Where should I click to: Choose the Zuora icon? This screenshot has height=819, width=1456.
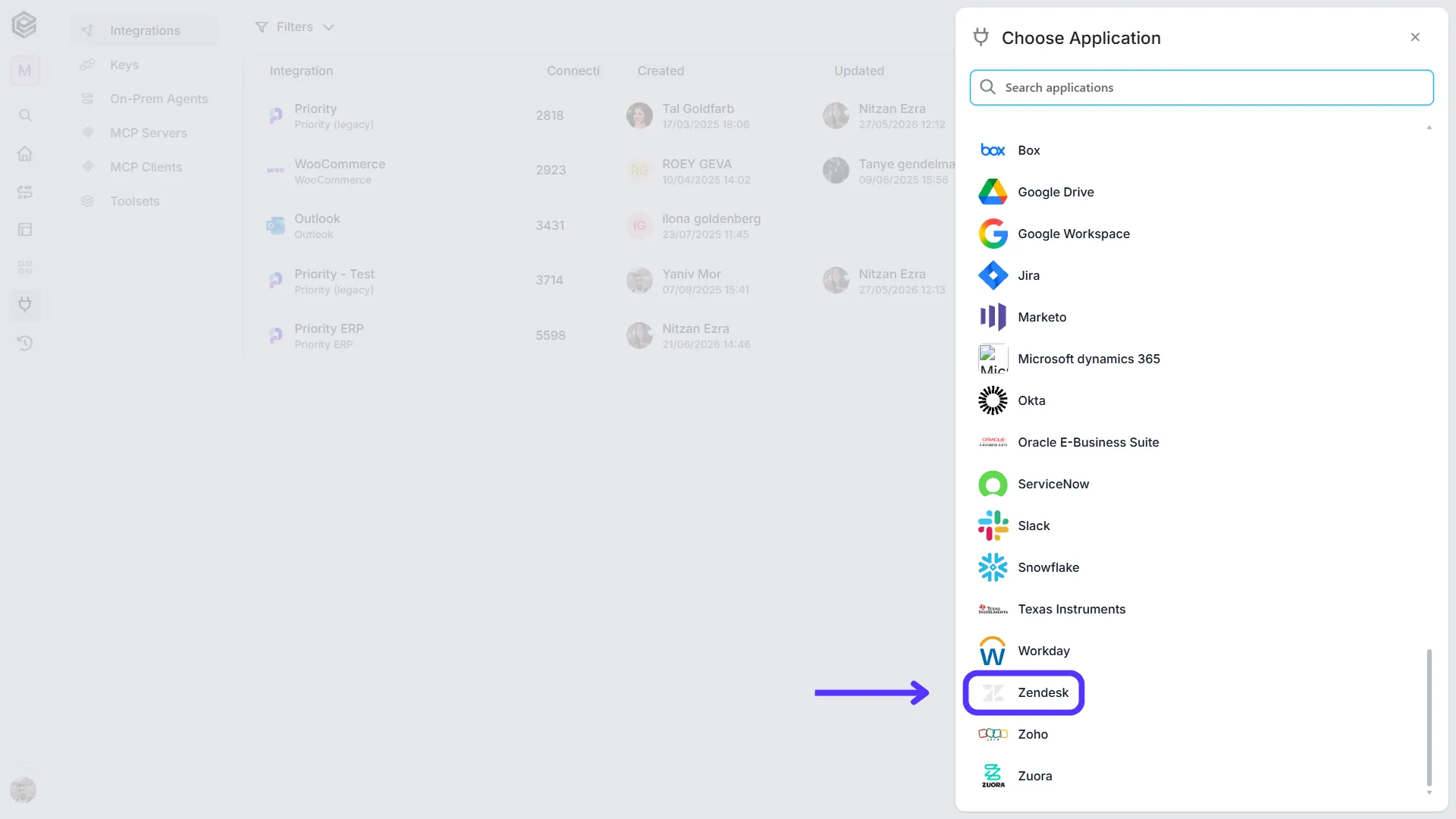(993, 776)
